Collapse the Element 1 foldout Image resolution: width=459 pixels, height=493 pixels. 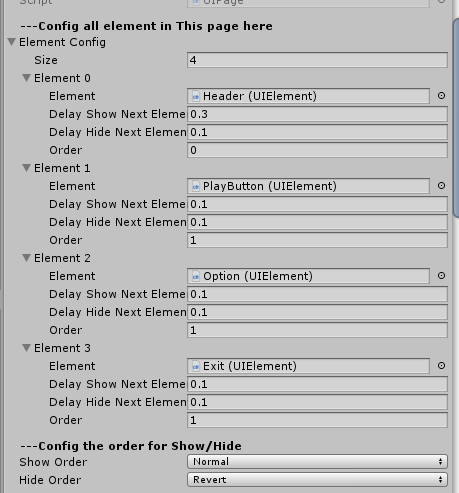pos(26,168)
